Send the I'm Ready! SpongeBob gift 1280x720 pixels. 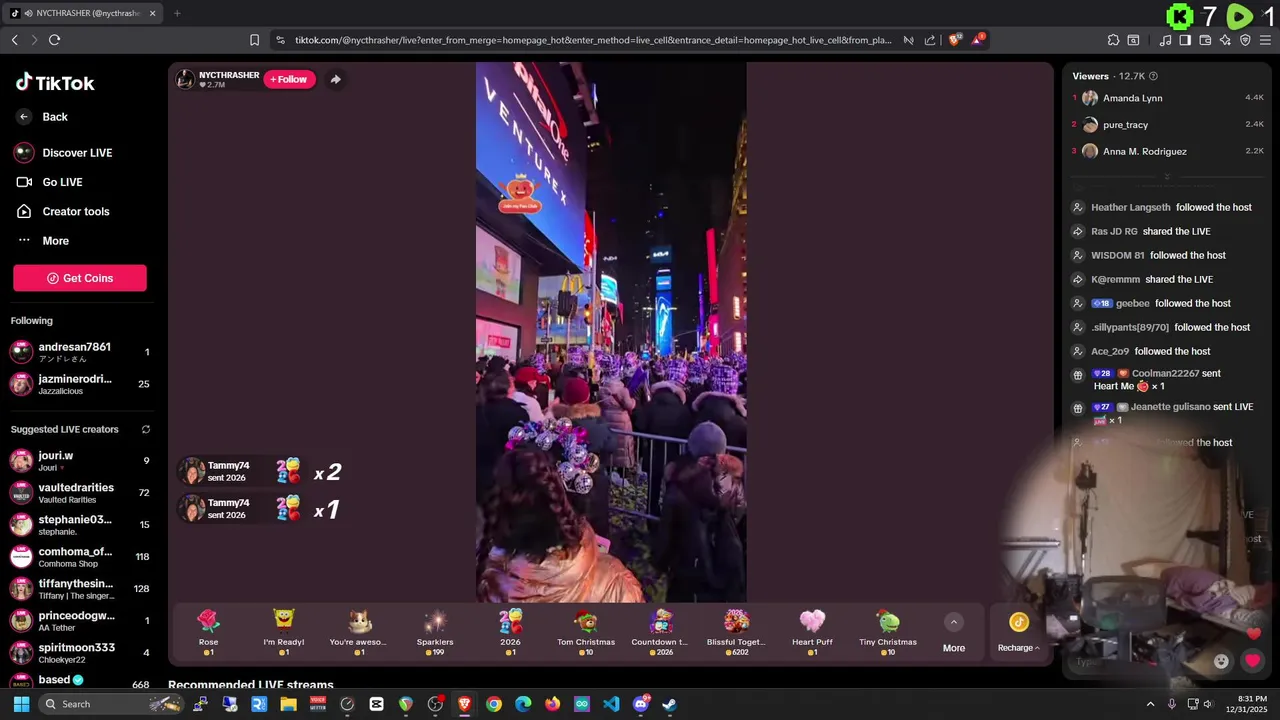(284, 632)
